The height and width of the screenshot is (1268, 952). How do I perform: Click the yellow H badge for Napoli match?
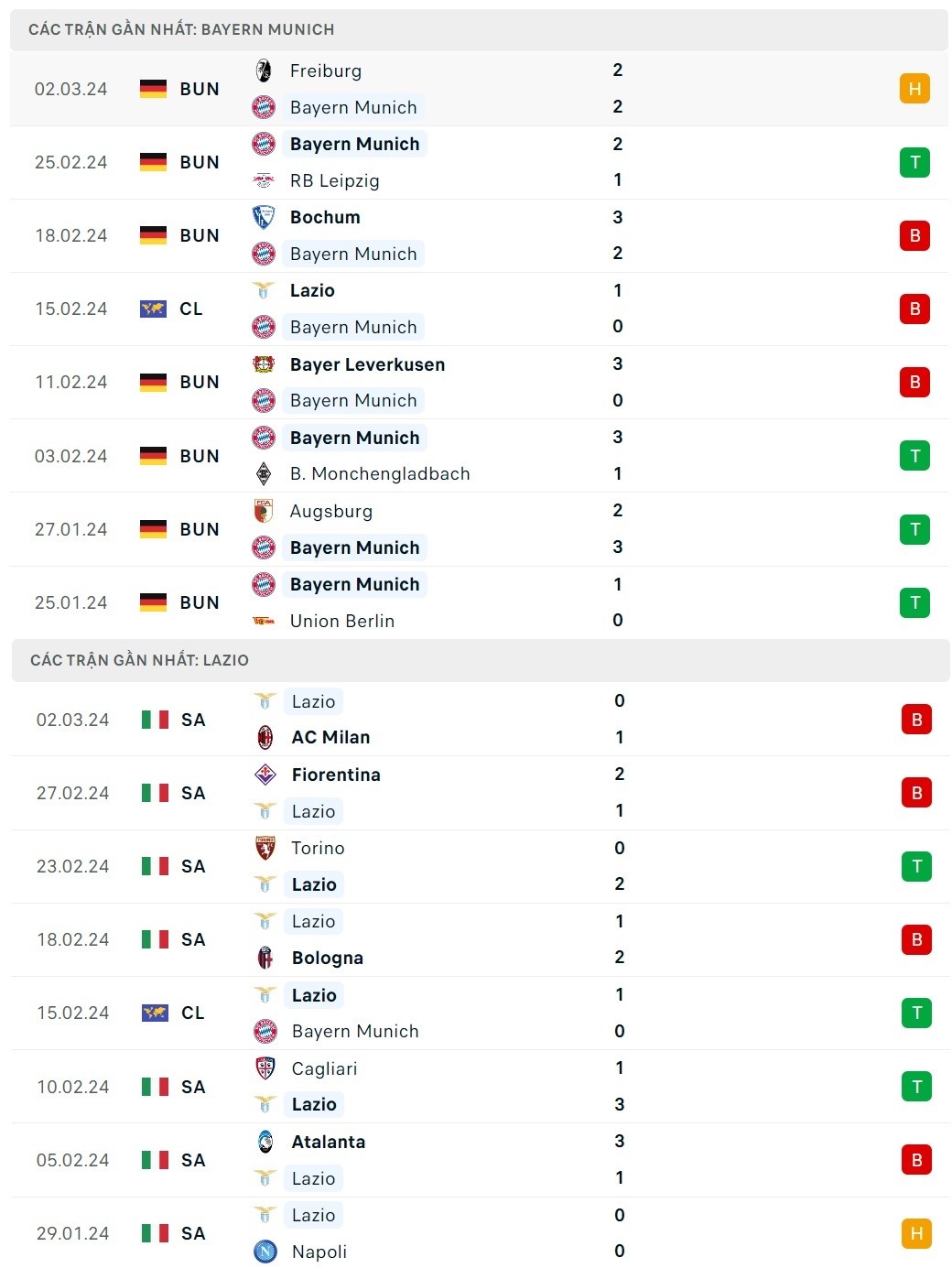coord(916,1233)
